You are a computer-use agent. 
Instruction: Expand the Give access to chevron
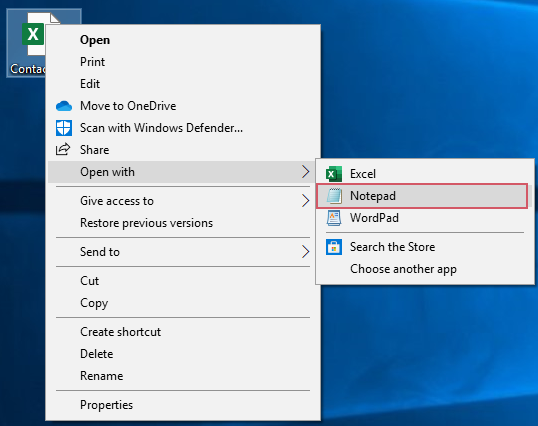[305, 201]
